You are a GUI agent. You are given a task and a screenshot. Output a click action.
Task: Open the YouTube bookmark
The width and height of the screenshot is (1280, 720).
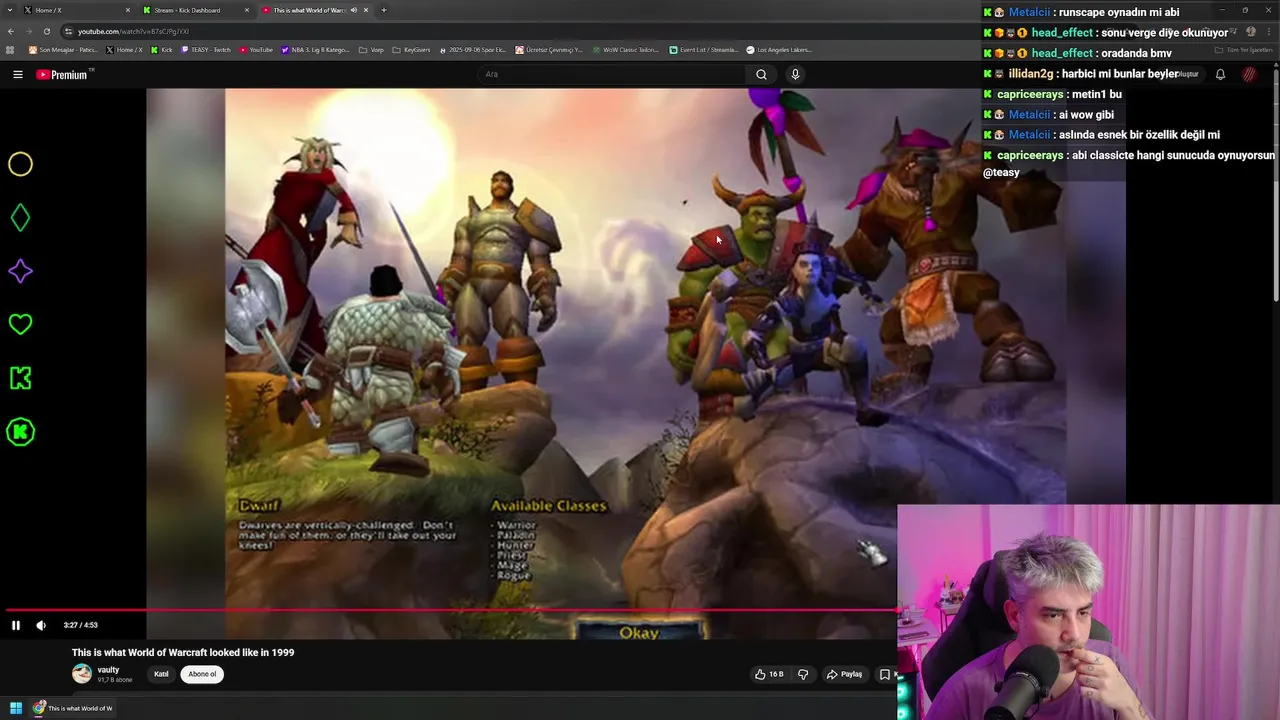[256, 50]
